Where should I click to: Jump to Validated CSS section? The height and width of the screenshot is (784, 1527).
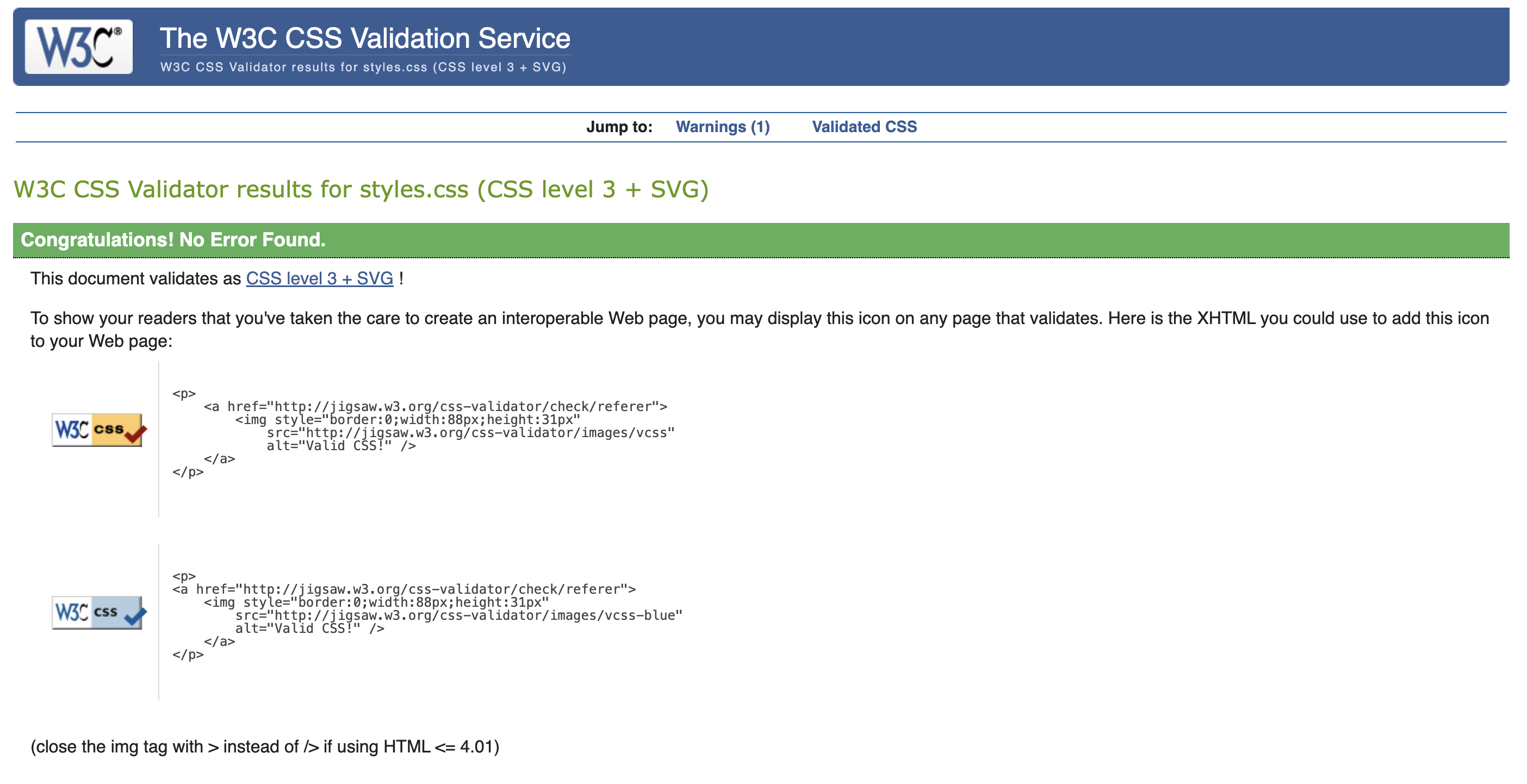tap(864, 127)
